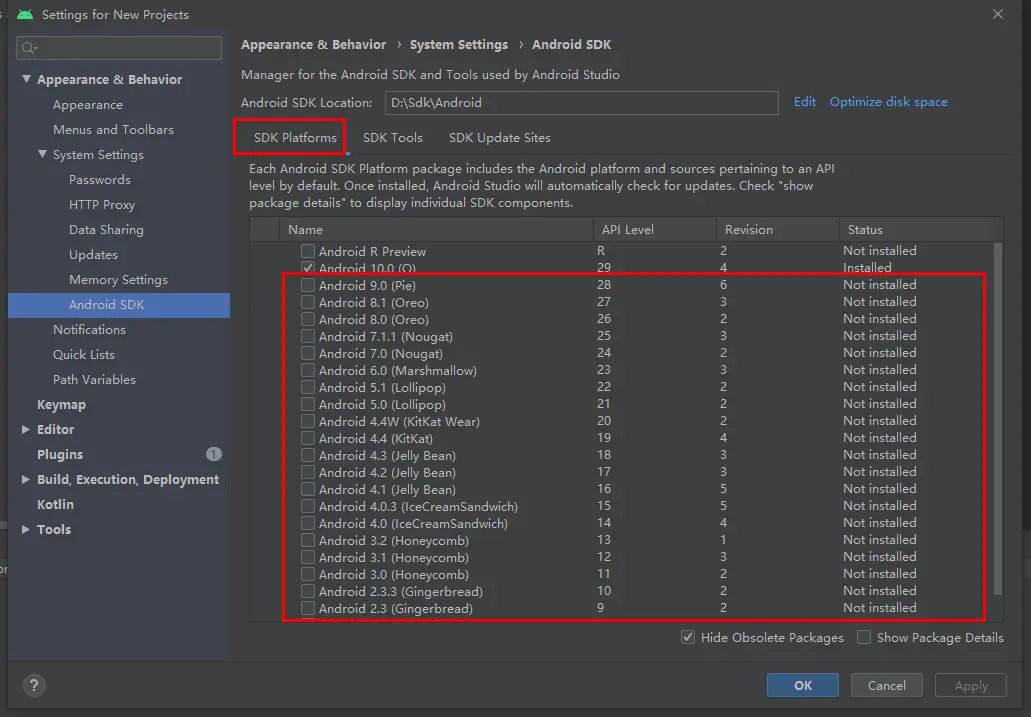The image size is (1031, 717).
Task: Open Path Variables settings
Action: click(x=94, y=380)
